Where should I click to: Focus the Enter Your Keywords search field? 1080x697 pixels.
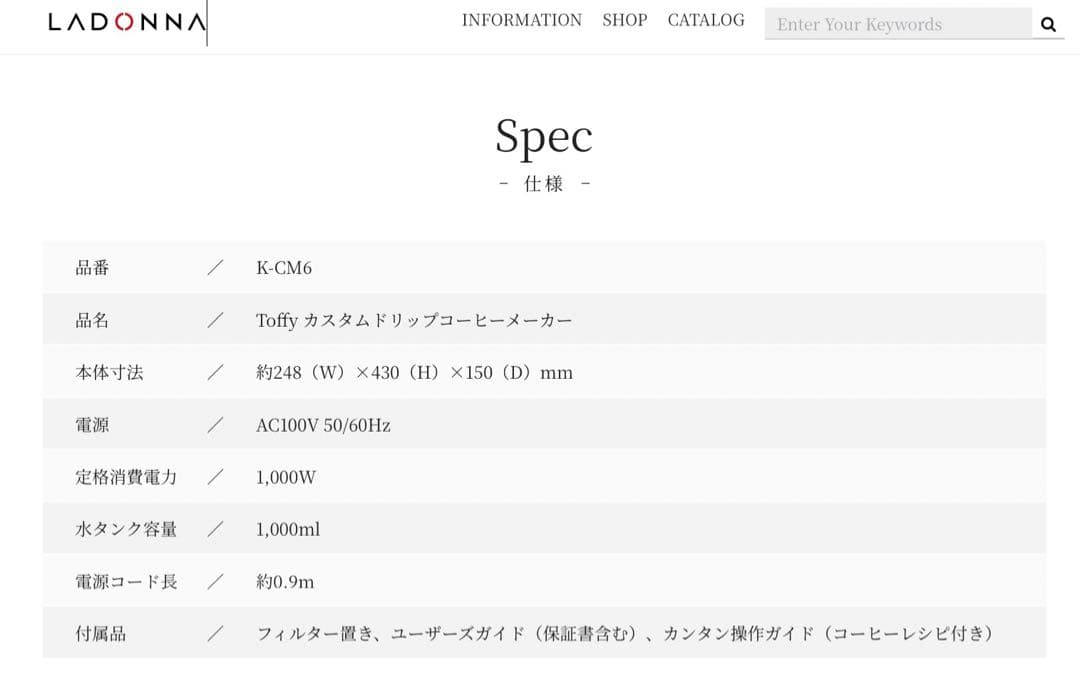coord(897,25)
